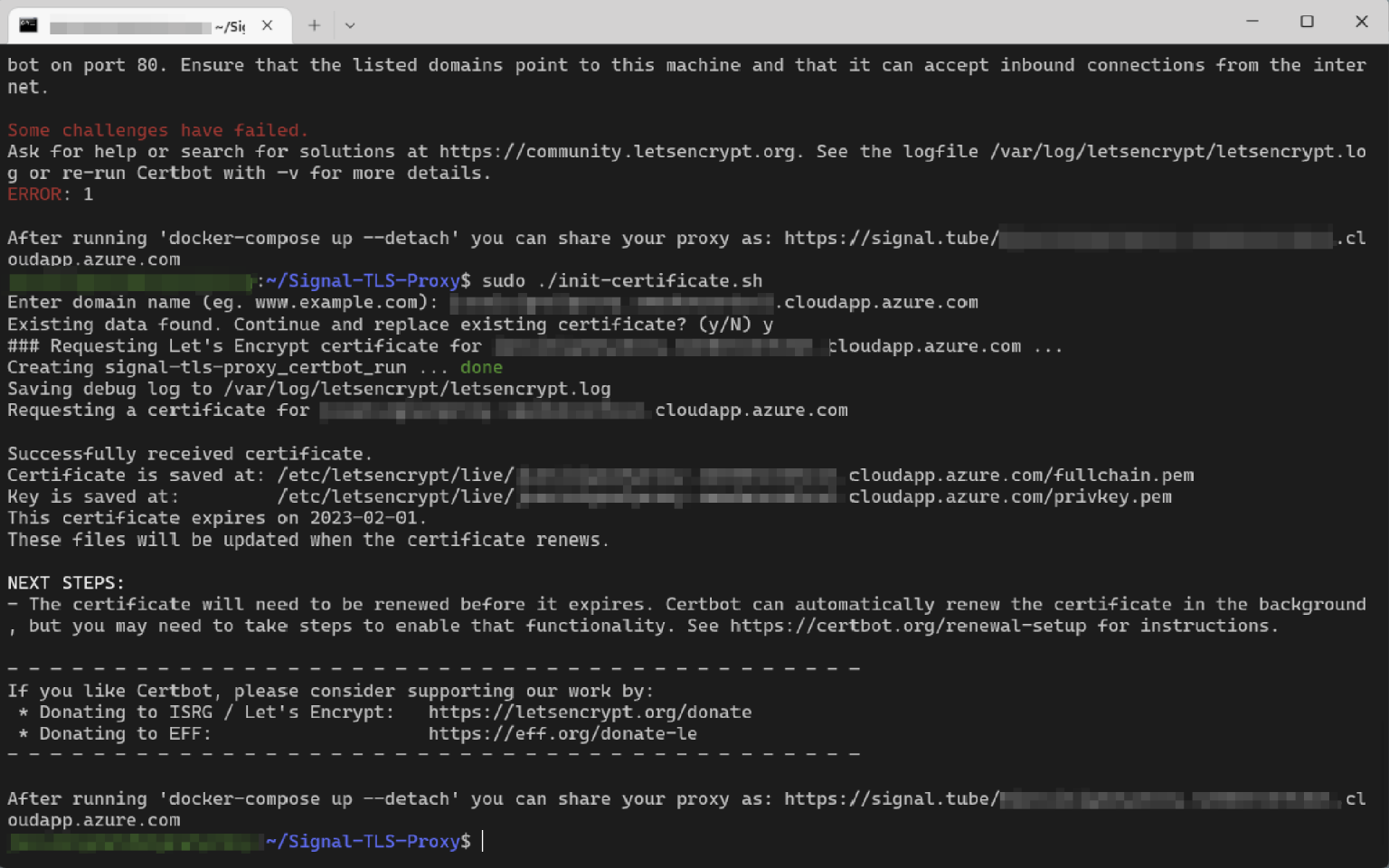Open the new tab profile dropdown
This screenshot has width=1389, height=868.
click(x=350, y=25)
